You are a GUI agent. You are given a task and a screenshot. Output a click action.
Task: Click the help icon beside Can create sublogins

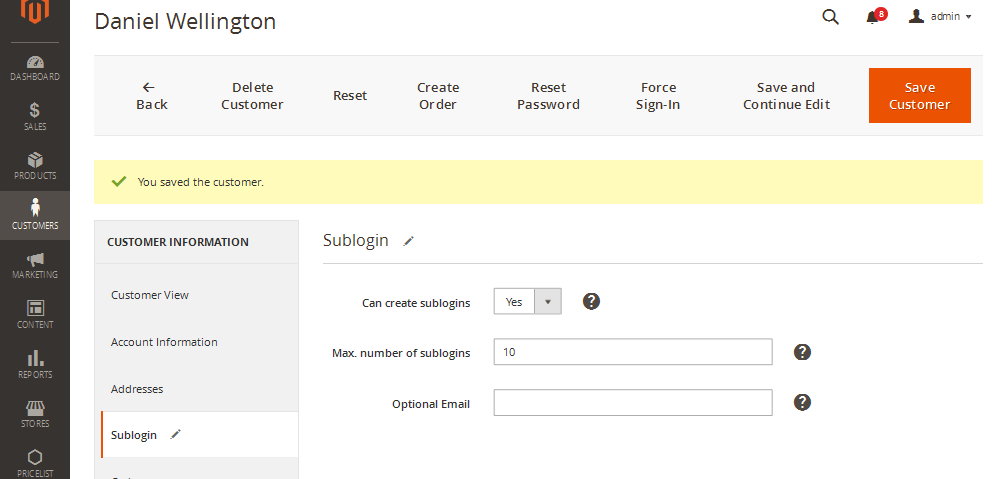point(591,301)
